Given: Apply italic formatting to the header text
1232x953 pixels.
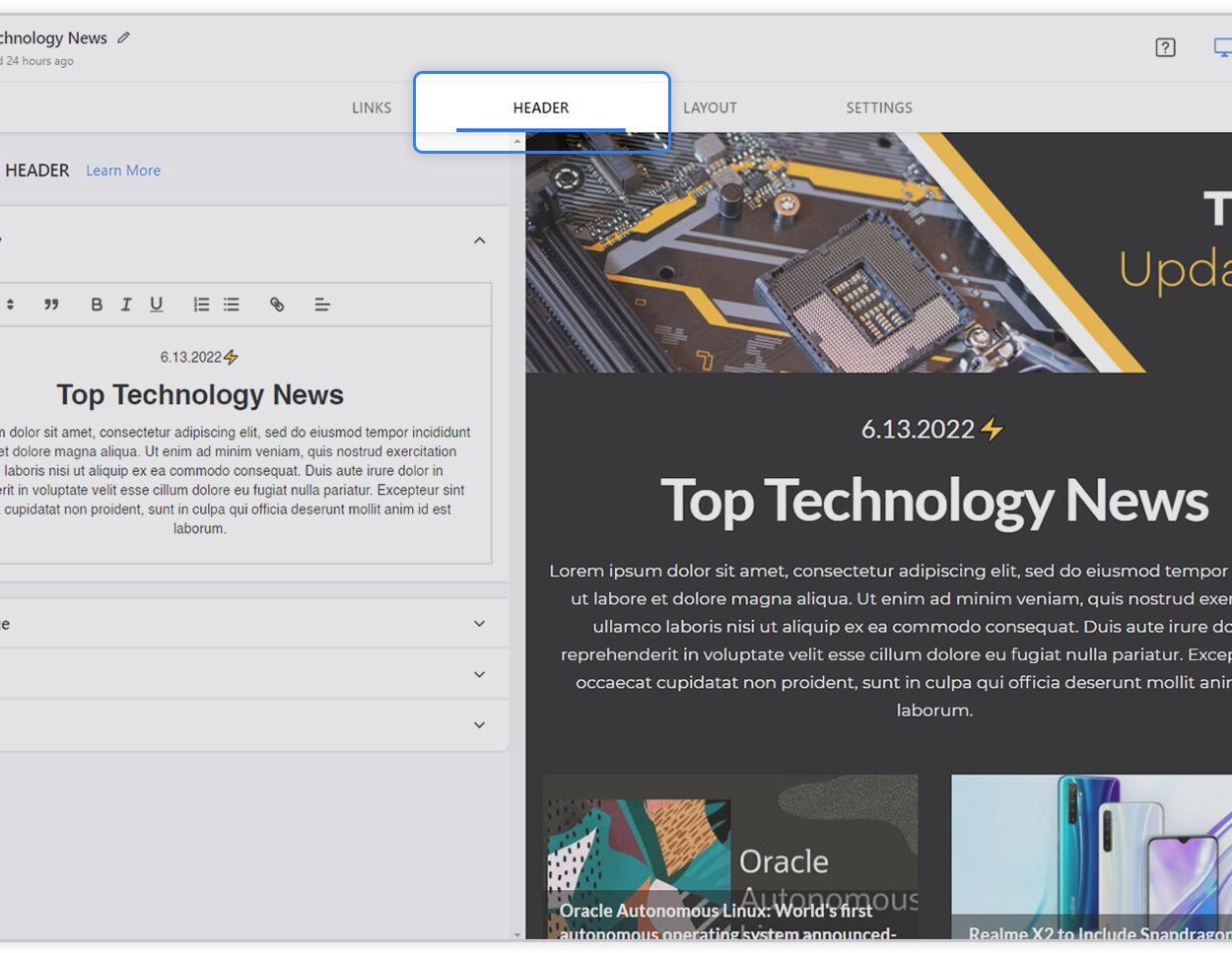Looking at the screenshot, I should click(x=126, y=305).
